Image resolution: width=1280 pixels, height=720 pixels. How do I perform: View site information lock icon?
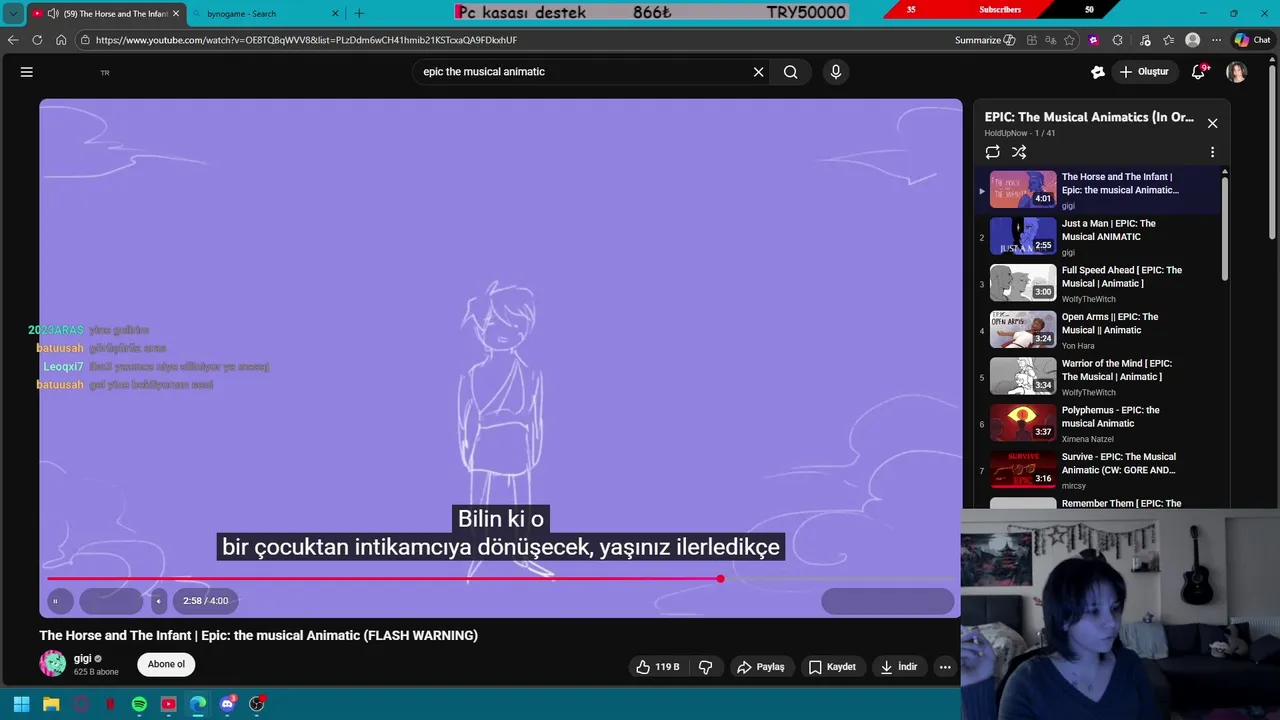click(86, 40)
